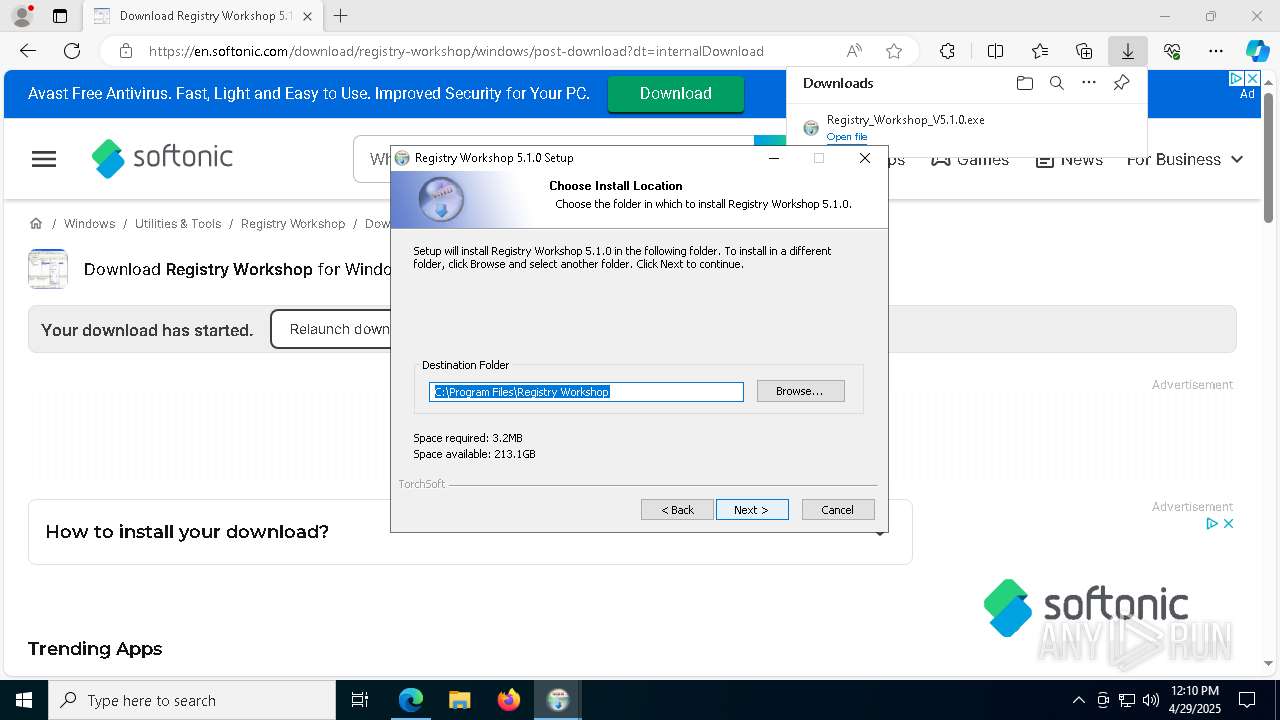Click the green Avast Download button
The image size is (1280, 720).
pyautogui.click(x=676, y=93)
